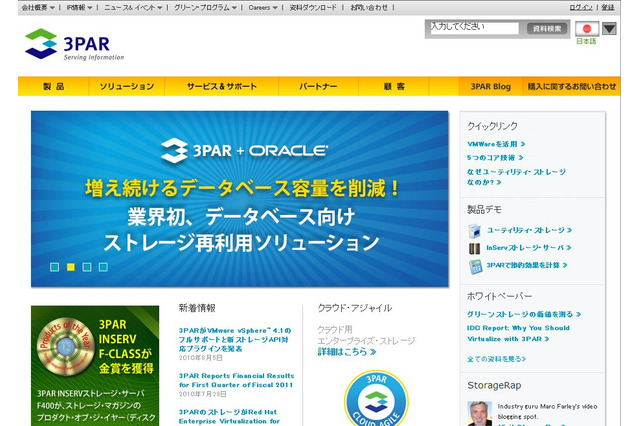Click the 3PAR + ORACLE banner image
Viewport: 640px width, 426px height.
click(x=240, y=199)
